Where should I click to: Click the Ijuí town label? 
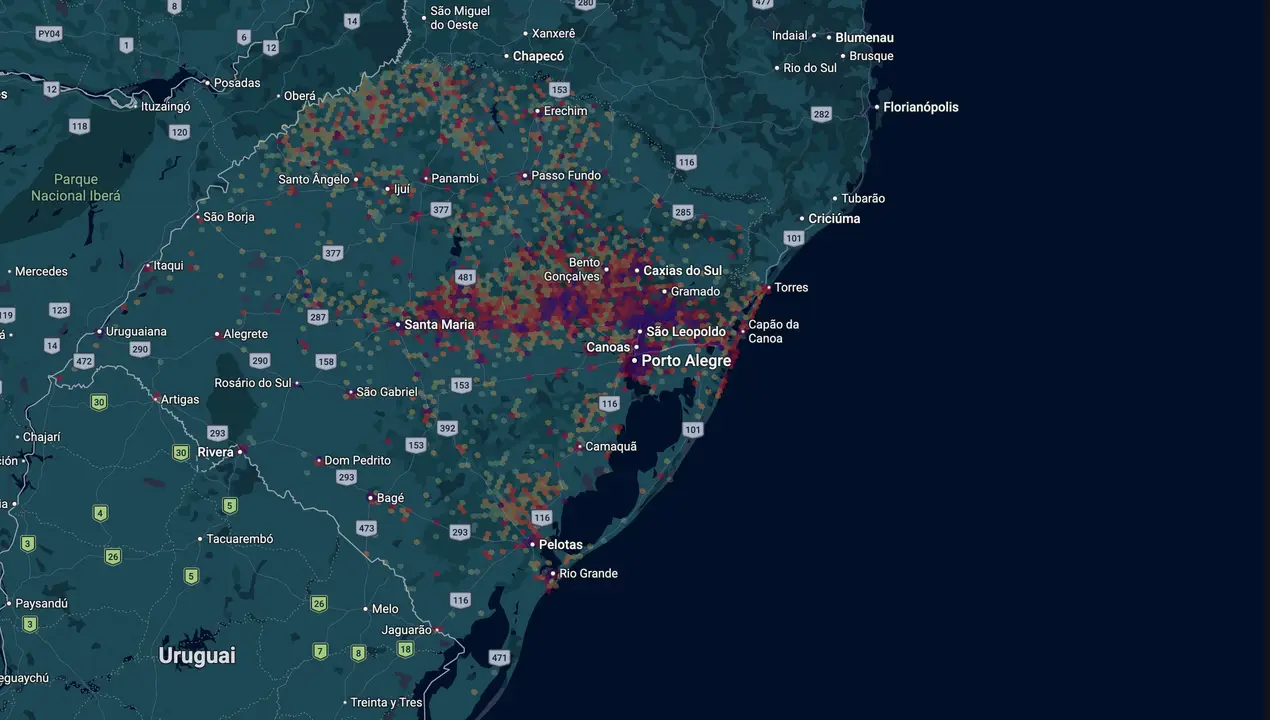click(402, 188)
